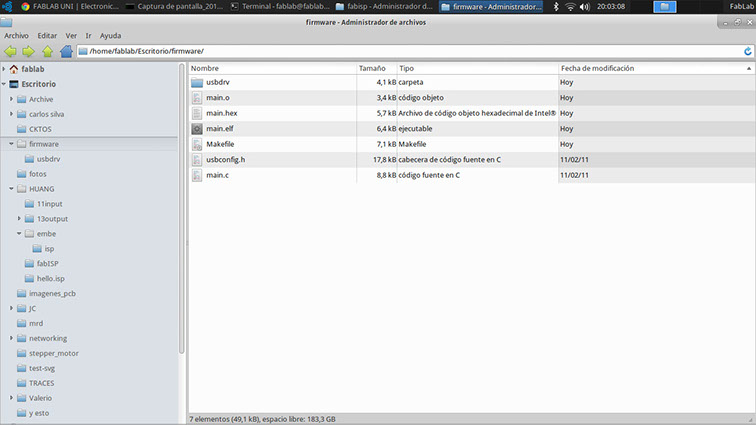This screenshot has height=425, width=756.
Task: Expand the carlos silva folder node
Action: click(x=12, y=114)
